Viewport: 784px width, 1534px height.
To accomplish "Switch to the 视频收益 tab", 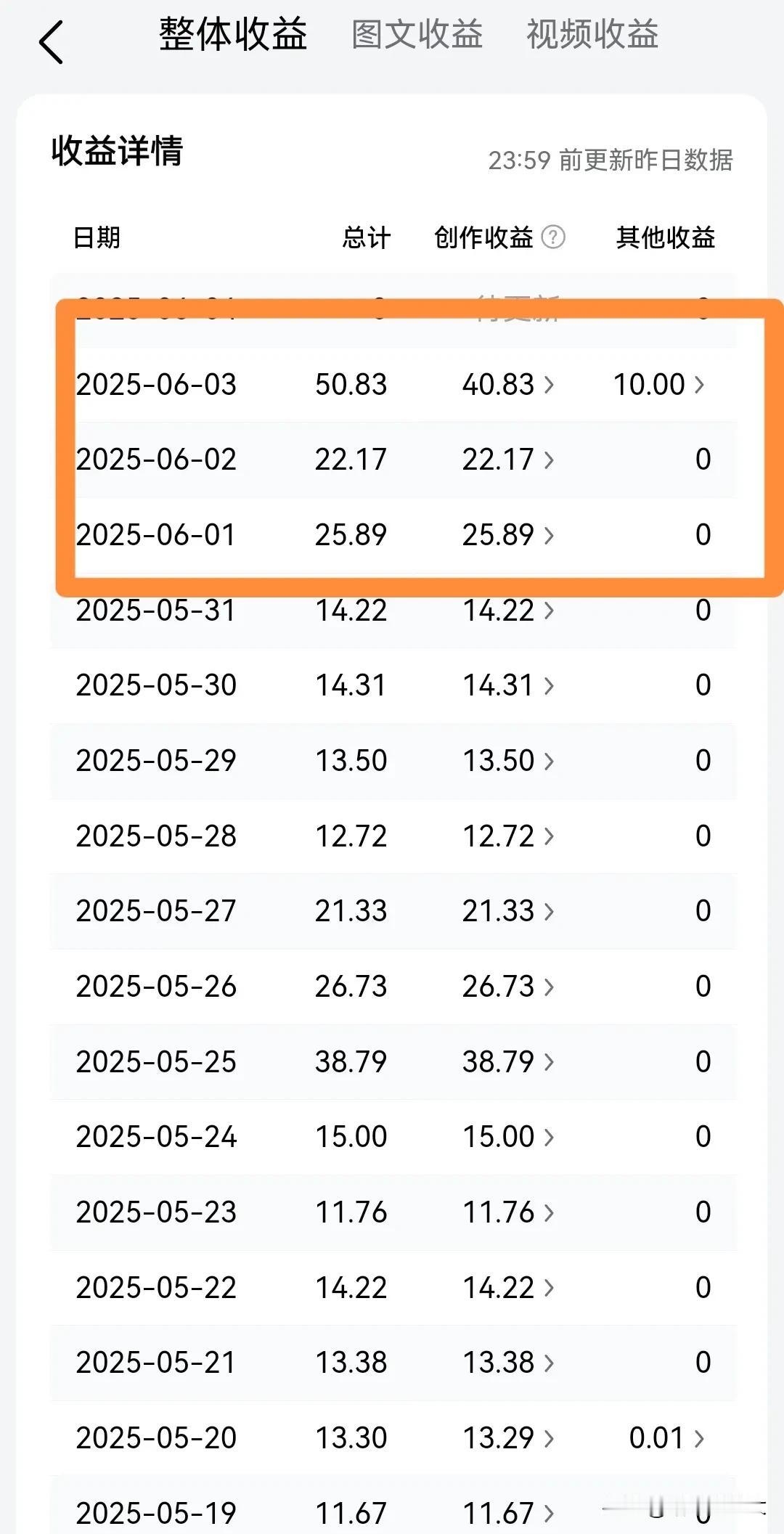I will 592,34.
